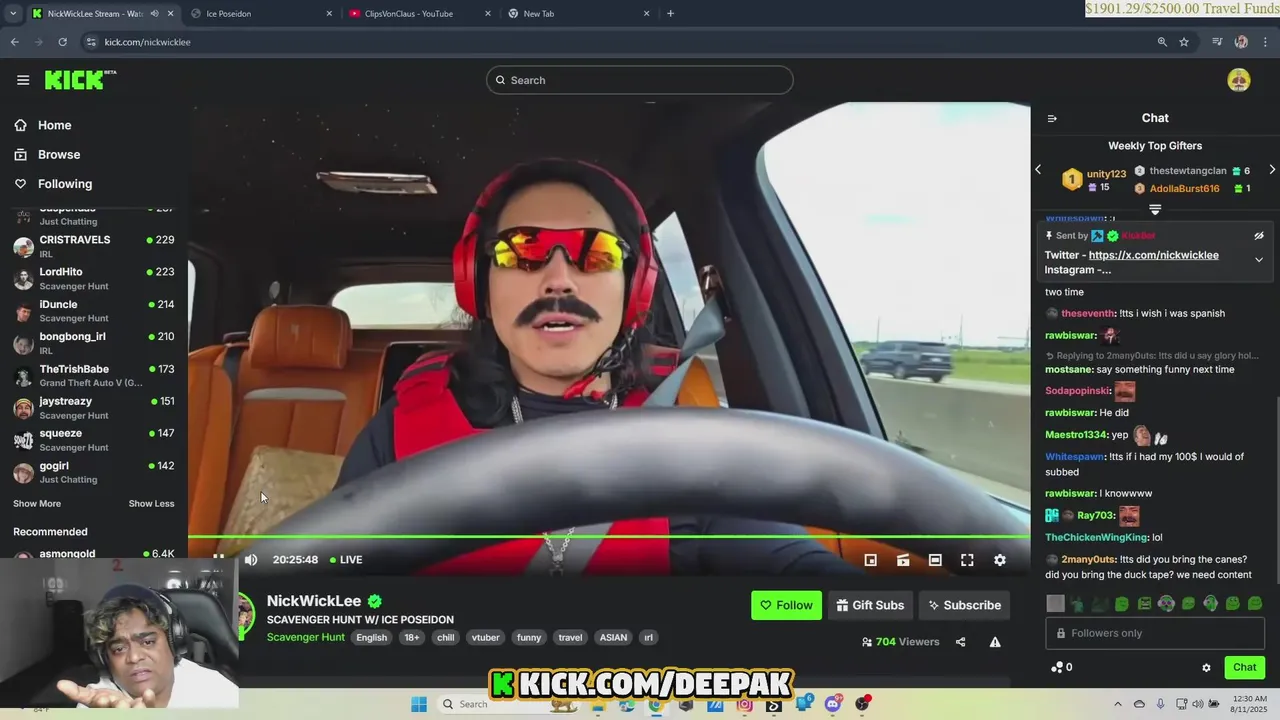Toggle fullscreen video

(967, 560)
